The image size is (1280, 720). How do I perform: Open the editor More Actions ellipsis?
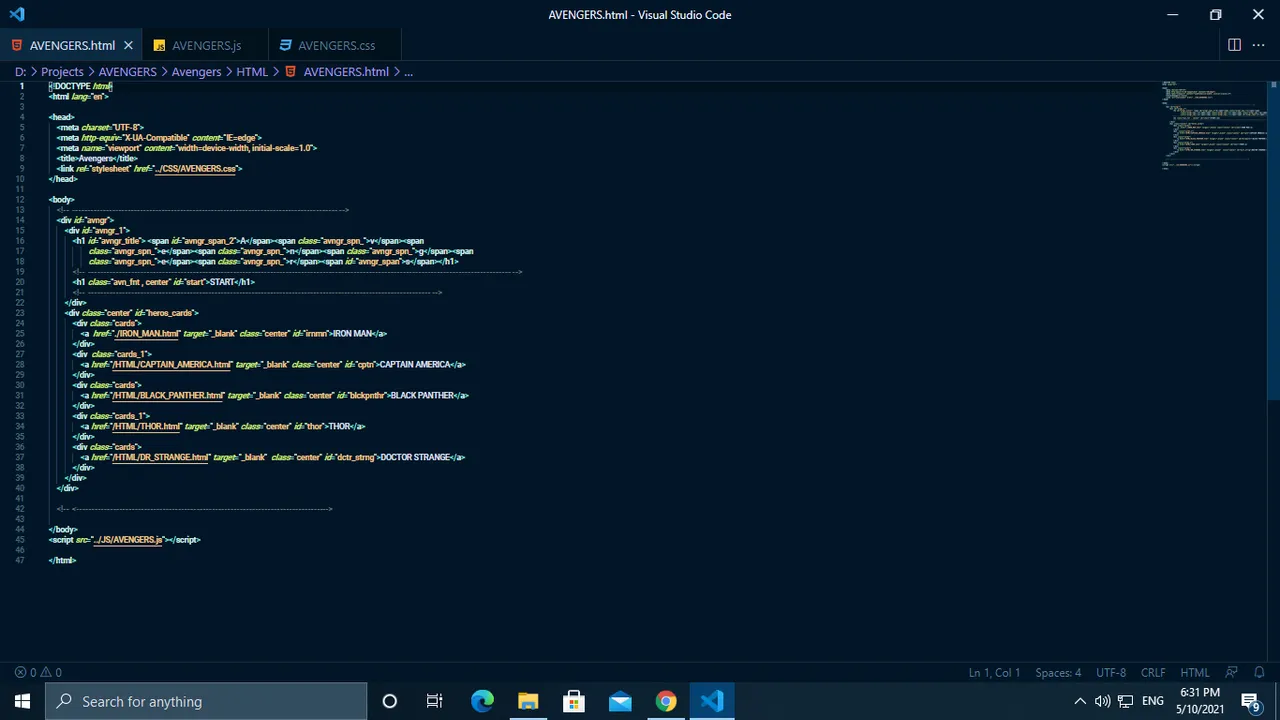tap(1259, 45)
